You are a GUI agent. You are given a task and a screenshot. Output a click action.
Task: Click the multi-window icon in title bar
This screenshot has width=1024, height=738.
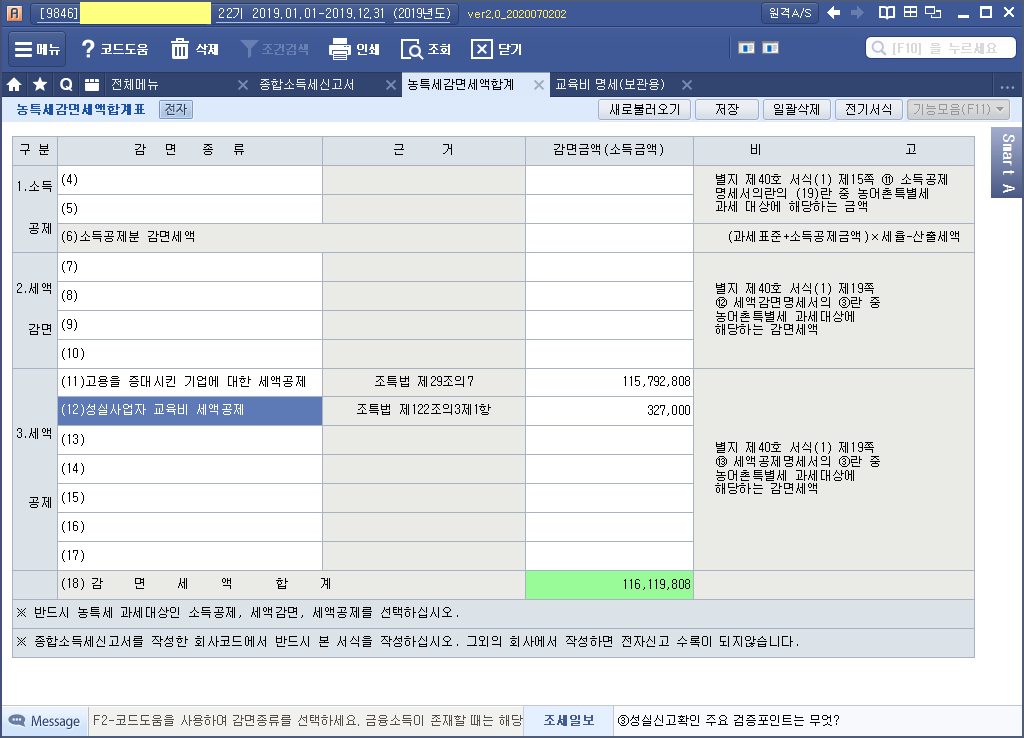click(x=933, y=12)
